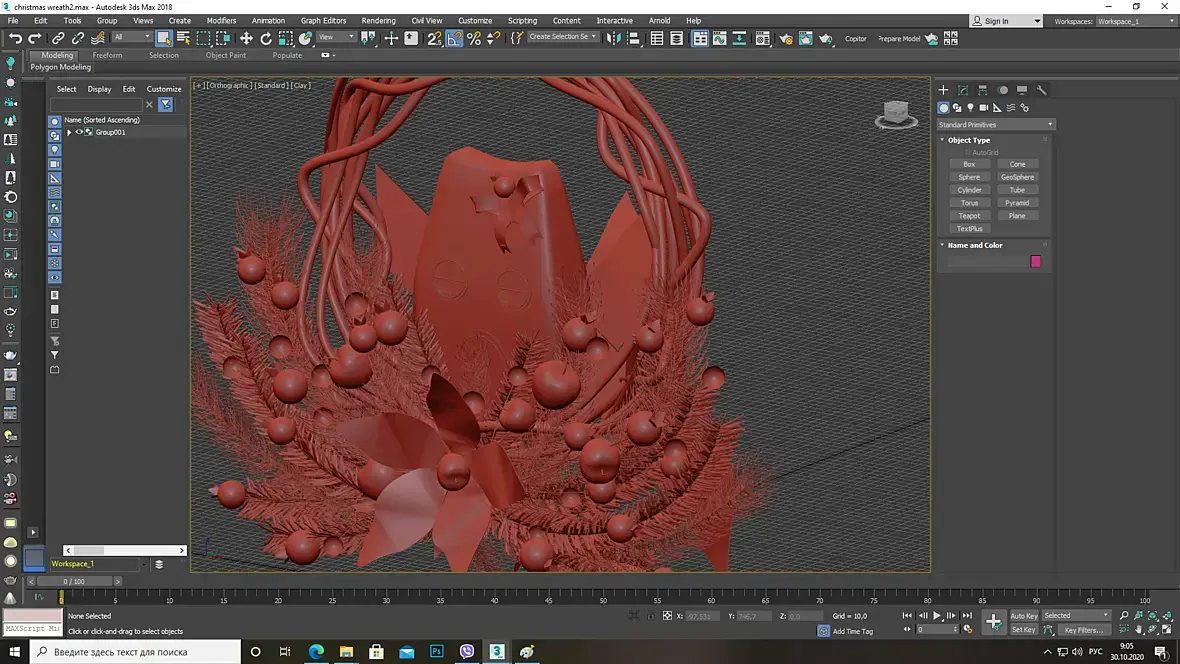Toggle the selection lock icon
The height and width of the screenshot is (664, 1180).
tap(651, 616)
